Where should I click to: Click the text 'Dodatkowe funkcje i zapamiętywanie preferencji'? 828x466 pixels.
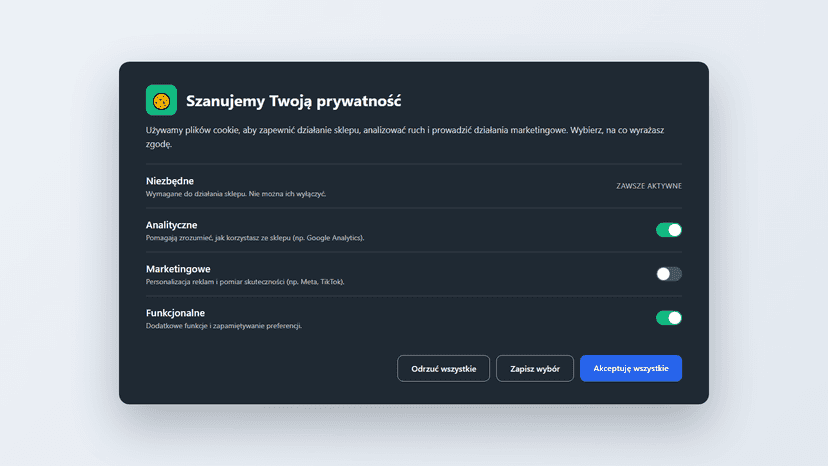(x=223, y=325)
